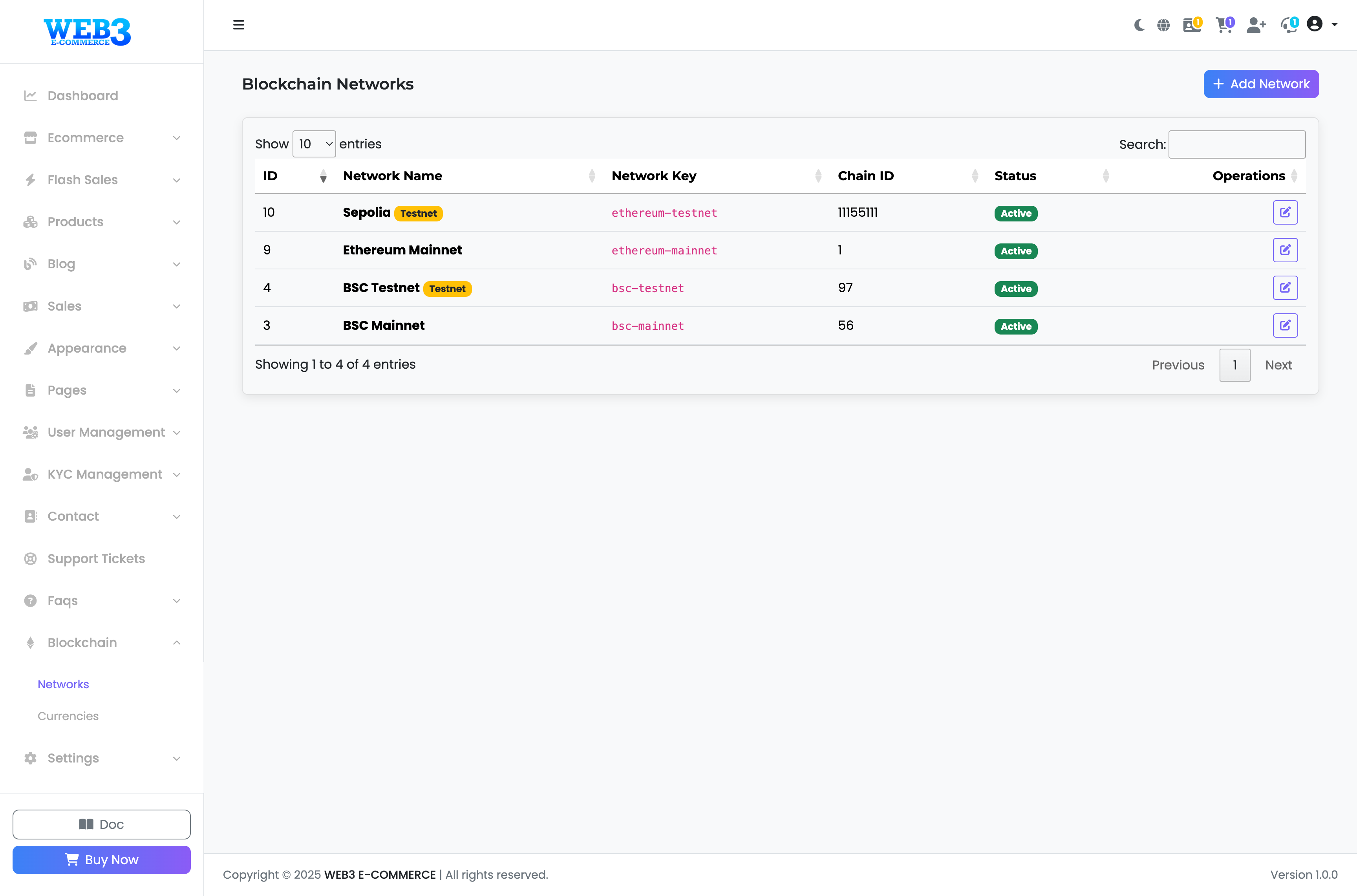Open the language globe icon

coord(1163,25)
